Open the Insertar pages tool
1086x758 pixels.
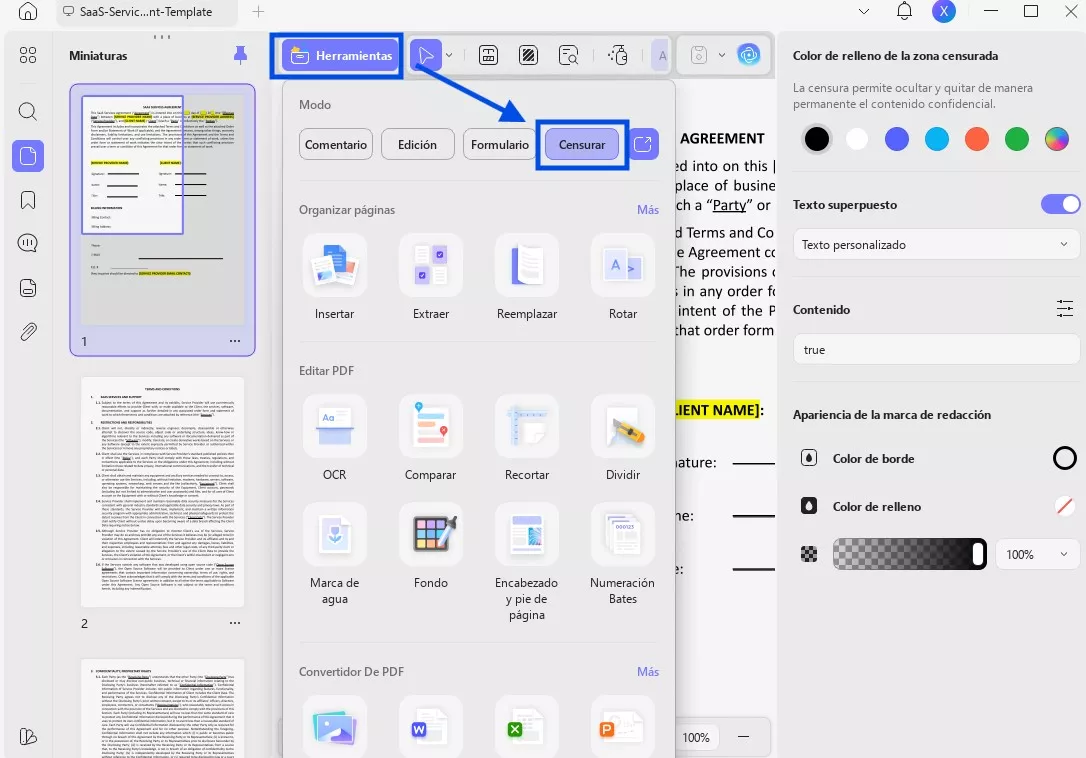click(x=335, y=278)
